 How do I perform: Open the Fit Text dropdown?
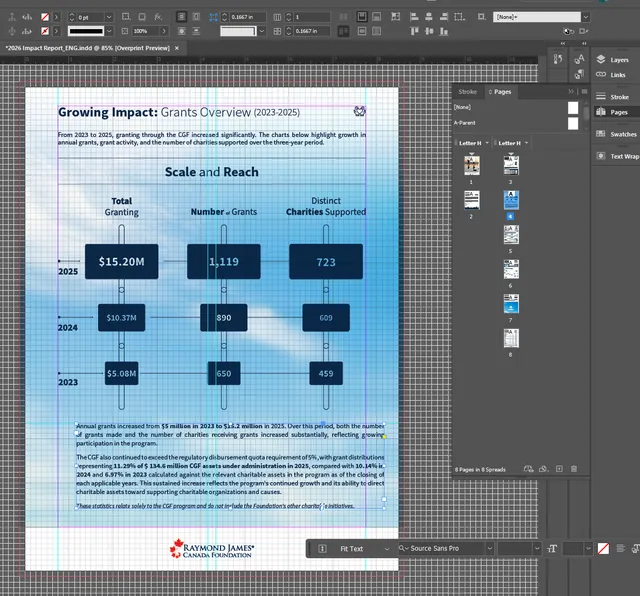click(387, 549)
